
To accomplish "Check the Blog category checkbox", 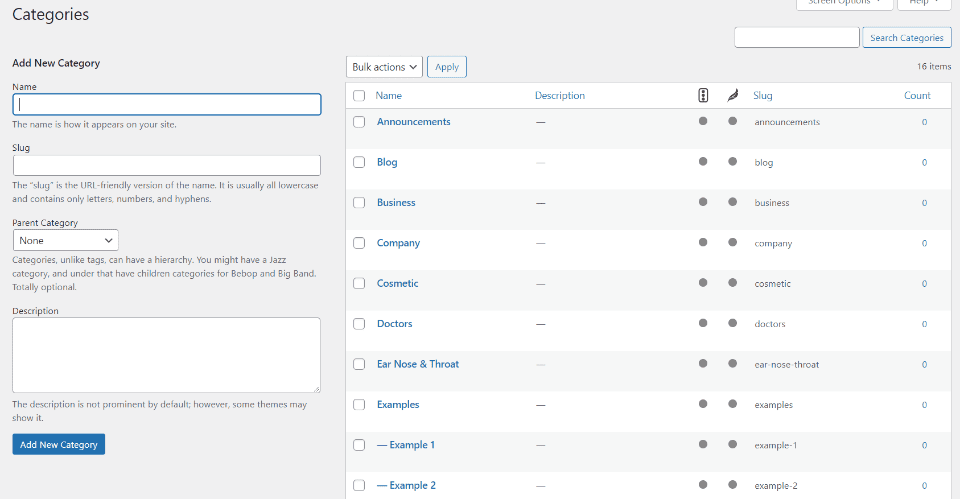I will [x=359, y=162].
